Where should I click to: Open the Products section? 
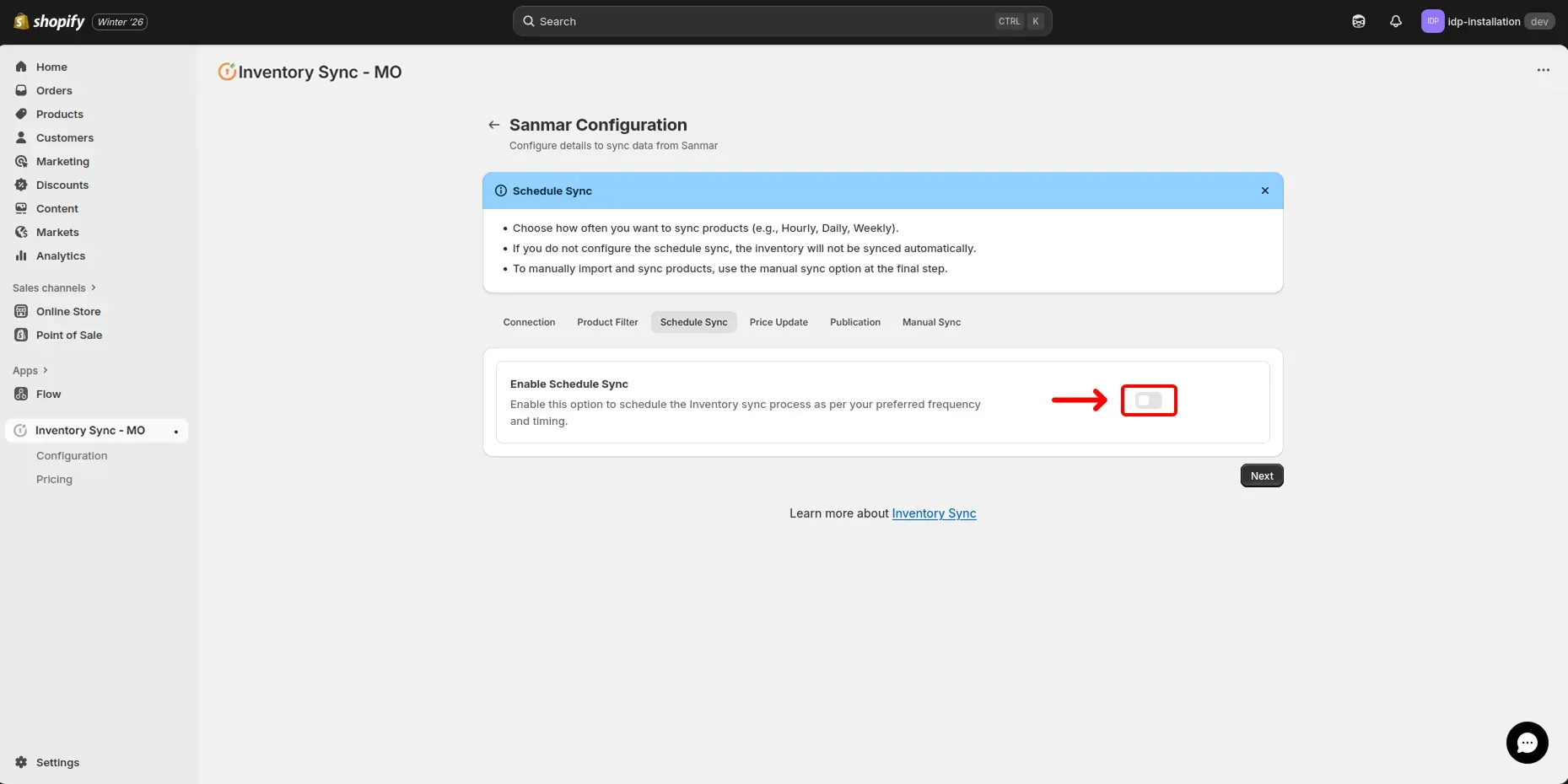pyautogui.click(x=59, y=114)
